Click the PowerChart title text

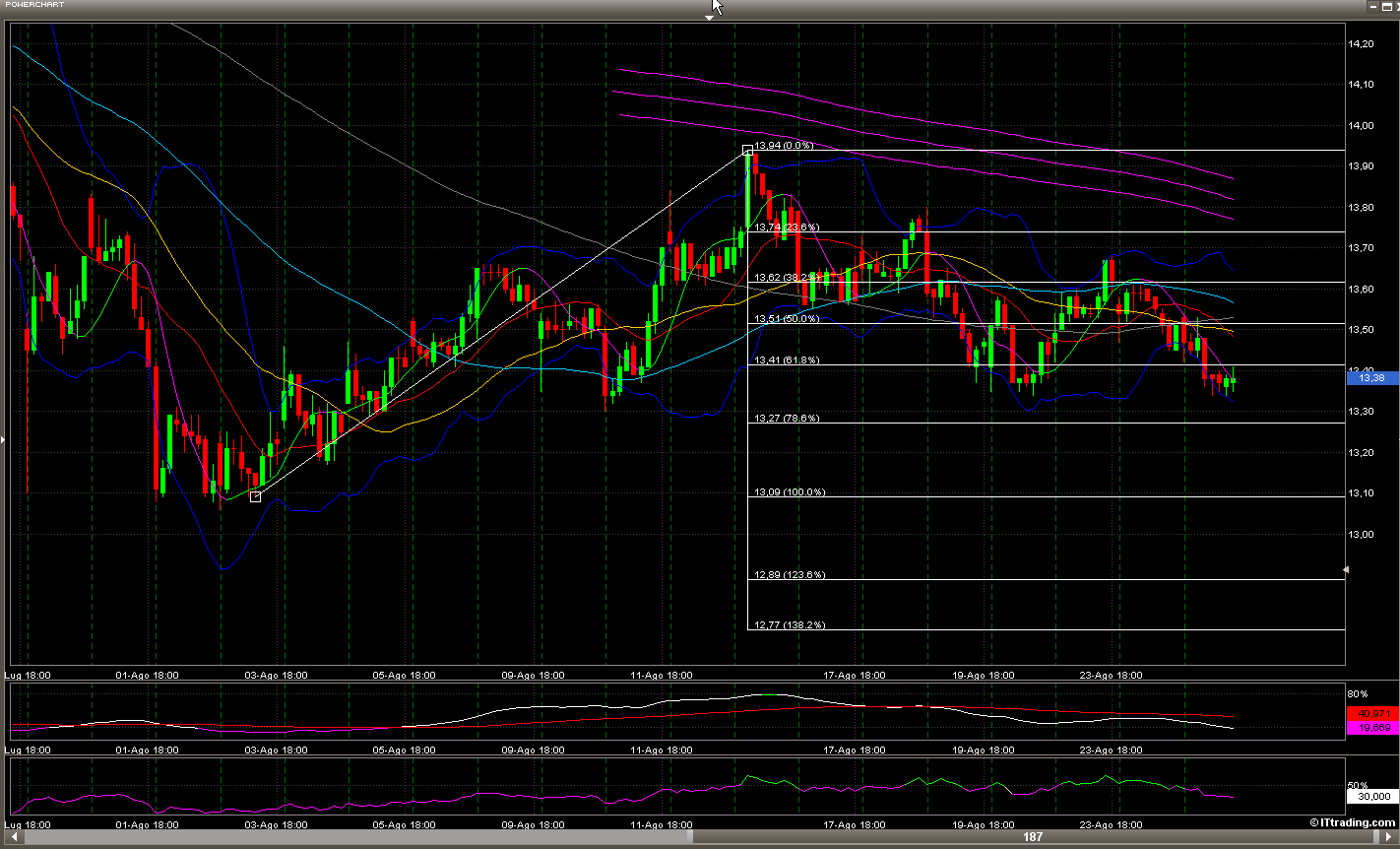point(34,5)
